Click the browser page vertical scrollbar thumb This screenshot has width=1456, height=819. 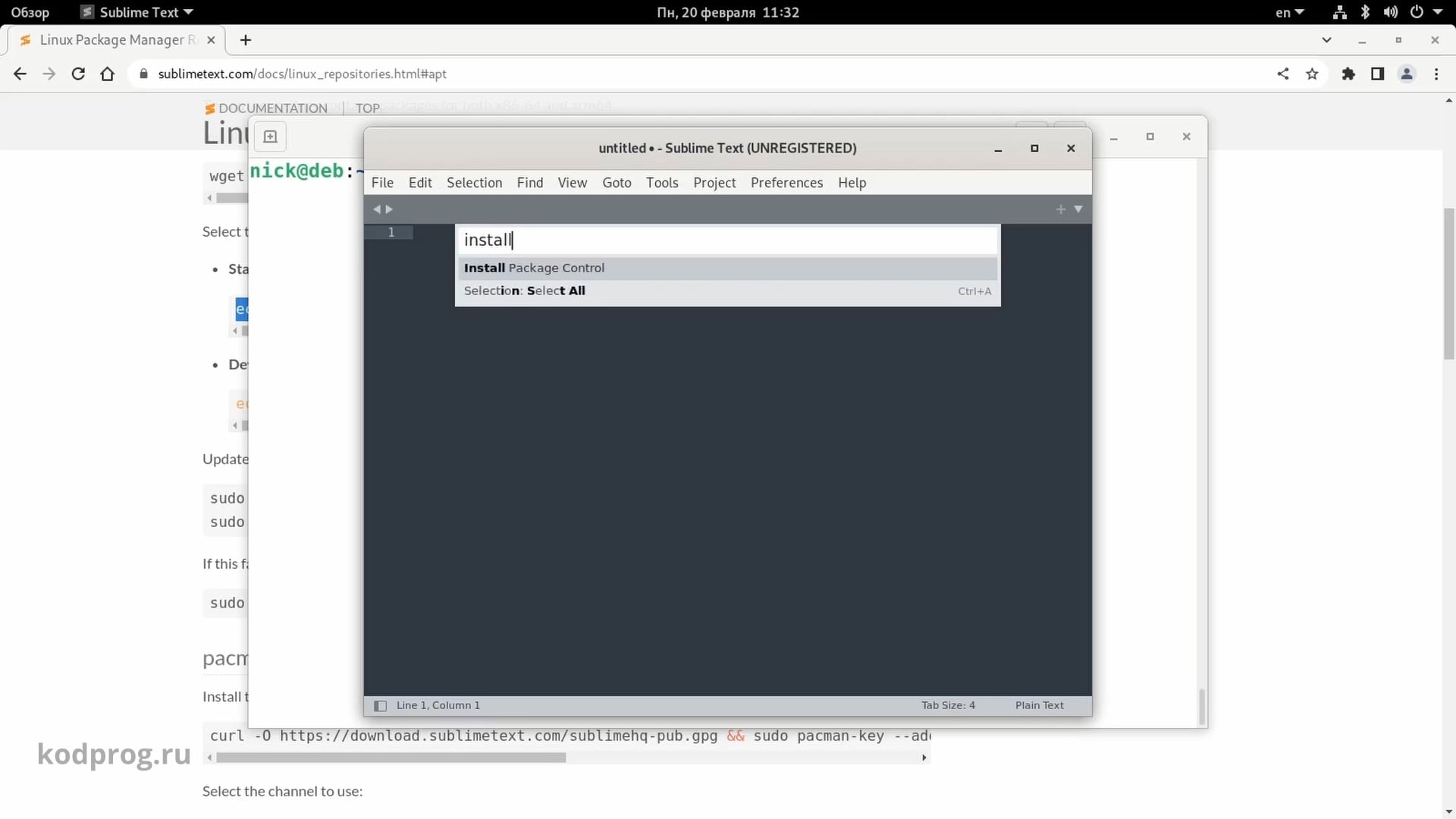(1449, 284)
